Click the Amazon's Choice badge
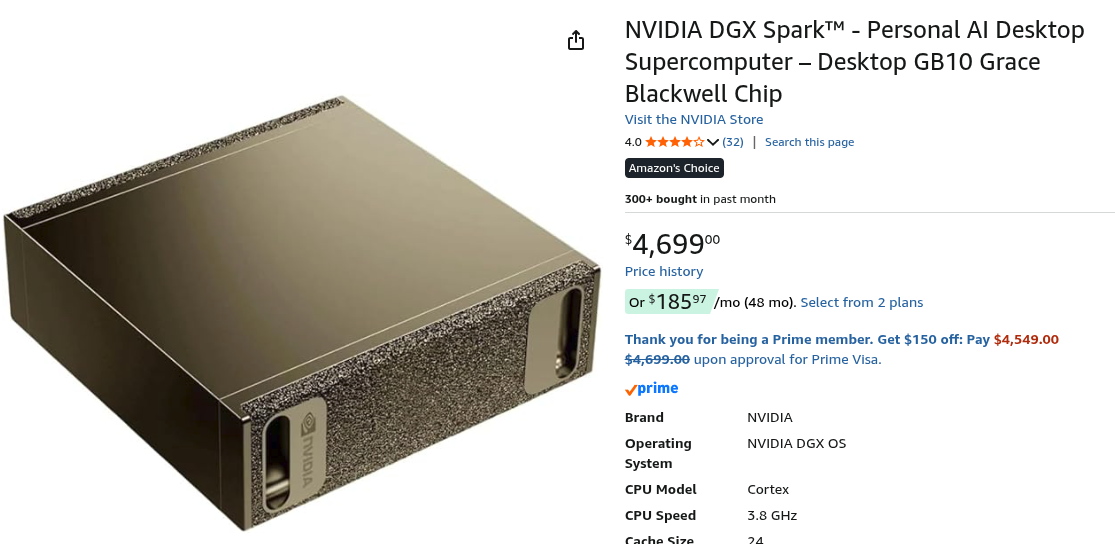The image size is (1115, 544). pos(674,168)
